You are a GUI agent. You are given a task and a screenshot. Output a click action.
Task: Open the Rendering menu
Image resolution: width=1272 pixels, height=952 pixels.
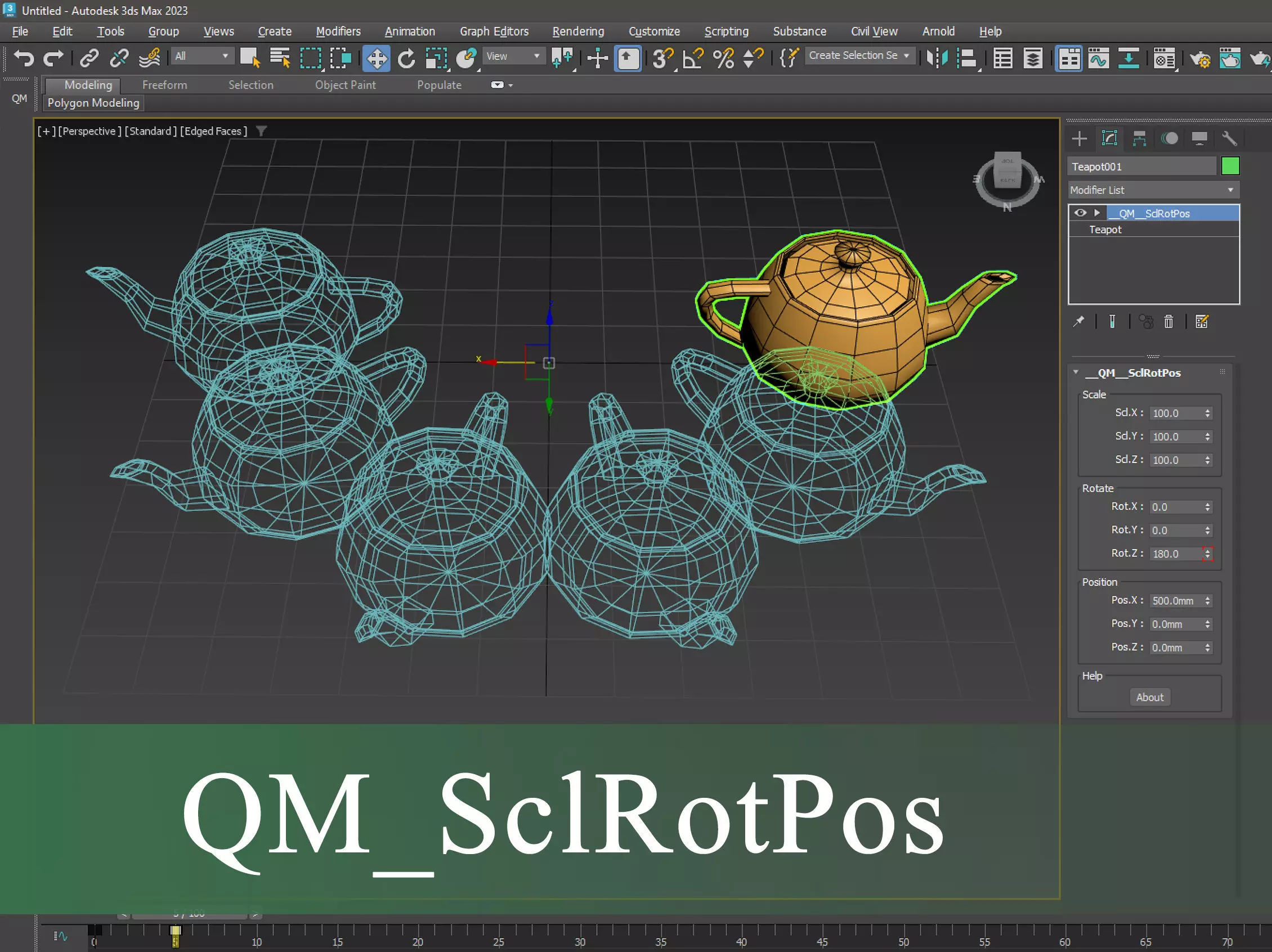tap(578, 31)
